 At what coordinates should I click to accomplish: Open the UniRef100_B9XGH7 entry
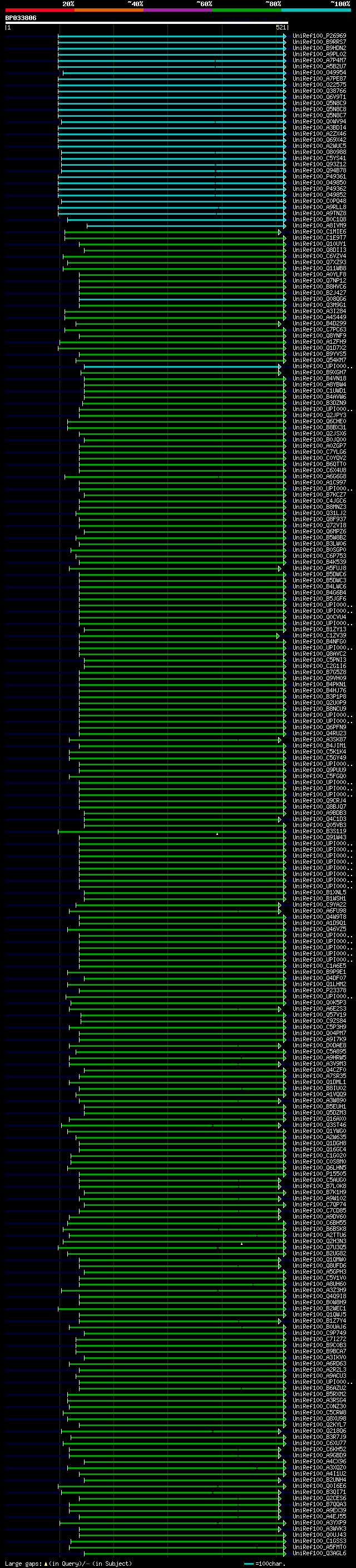(319, 373)
